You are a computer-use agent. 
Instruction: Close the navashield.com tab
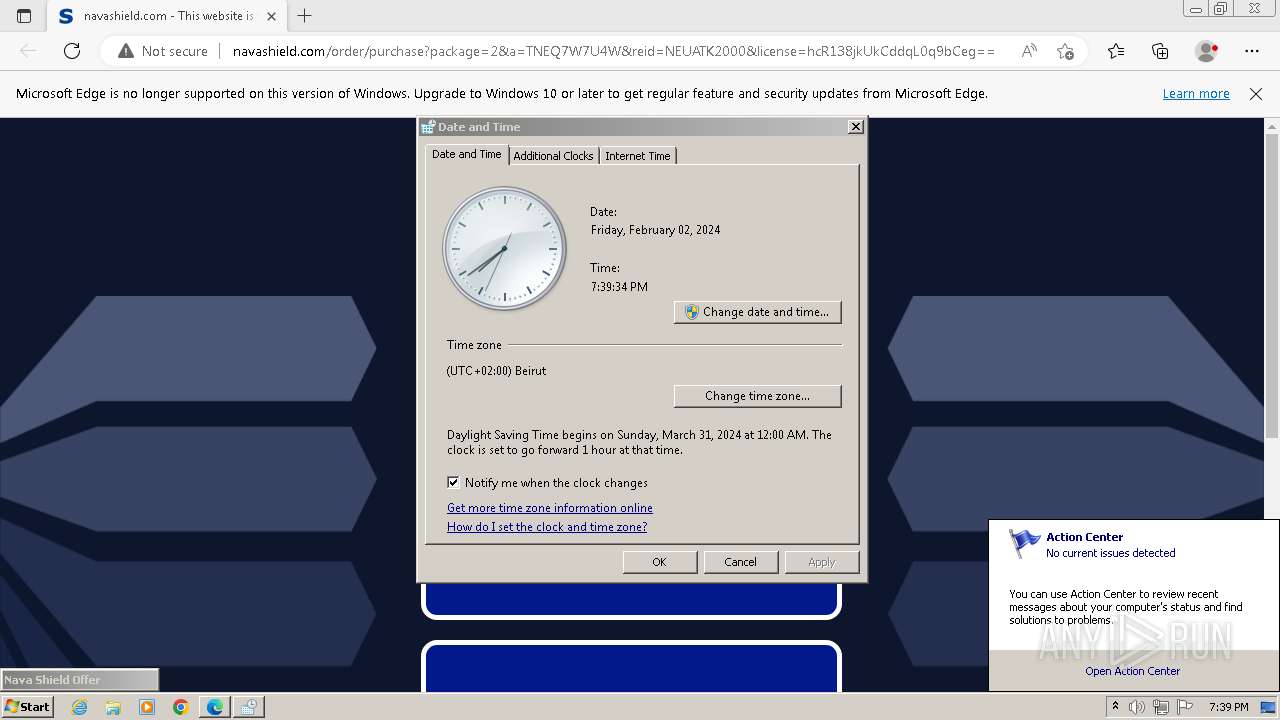pyautogui.click(x=271, y=16)
